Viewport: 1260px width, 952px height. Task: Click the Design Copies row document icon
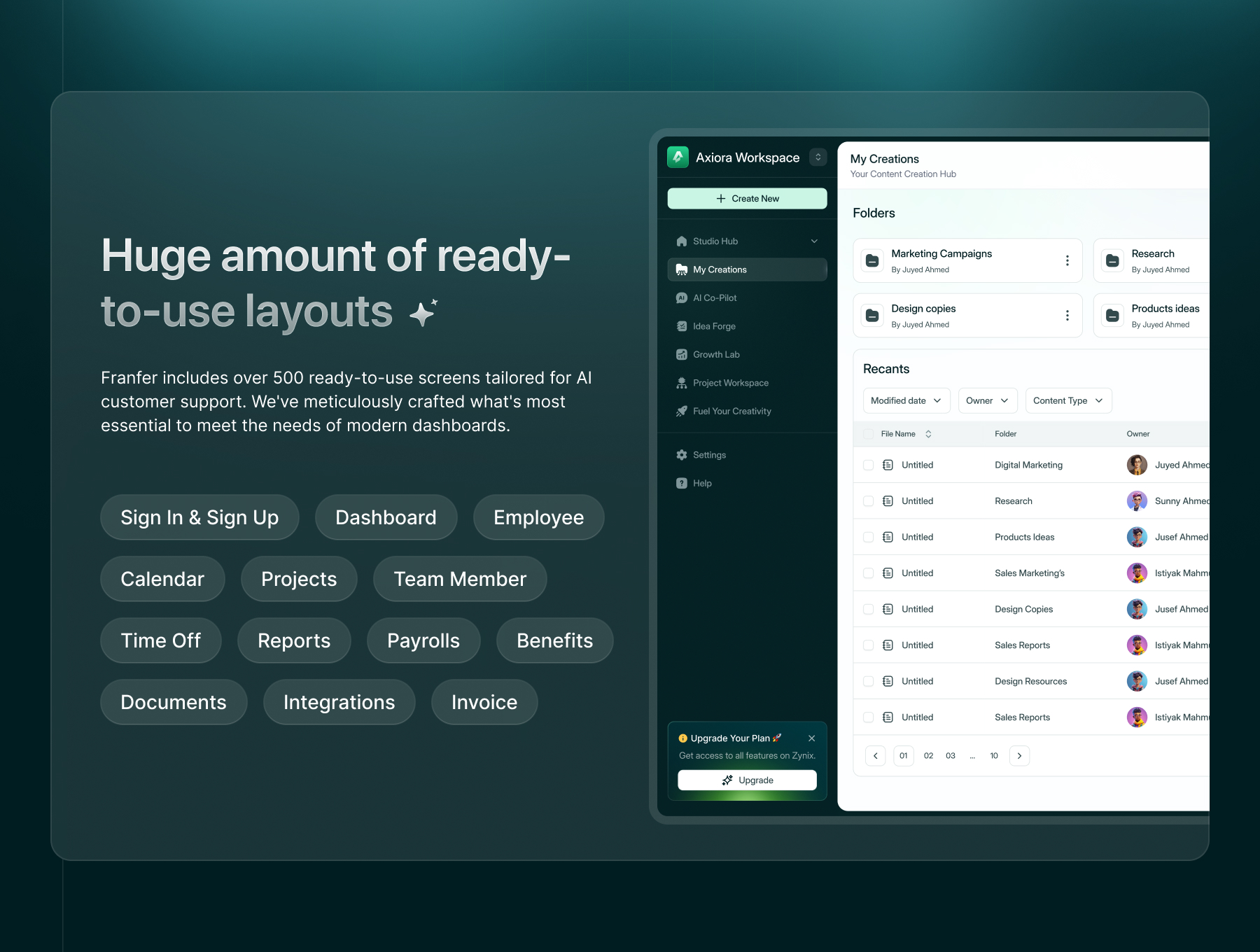pos(888,610)
